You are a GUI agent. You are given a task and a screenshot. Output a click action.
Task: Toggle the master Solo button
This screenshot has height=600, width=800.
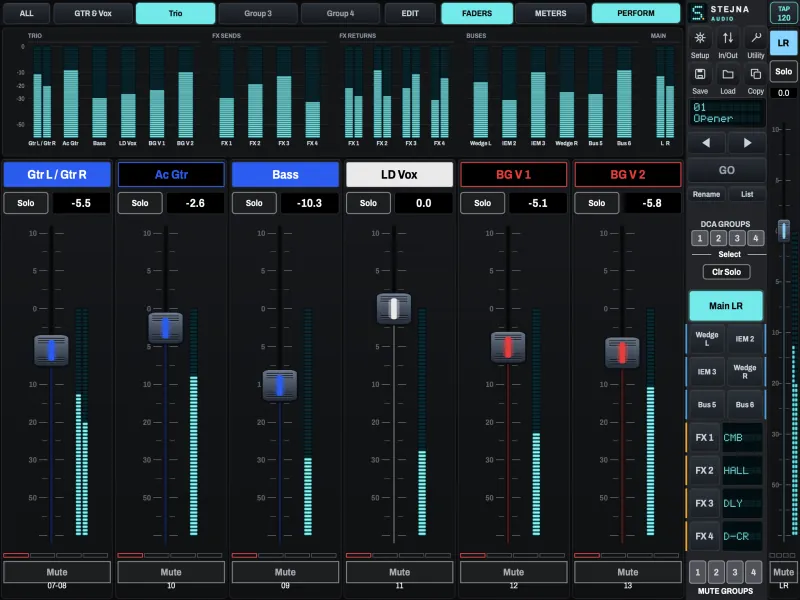[x=784, y=71]
